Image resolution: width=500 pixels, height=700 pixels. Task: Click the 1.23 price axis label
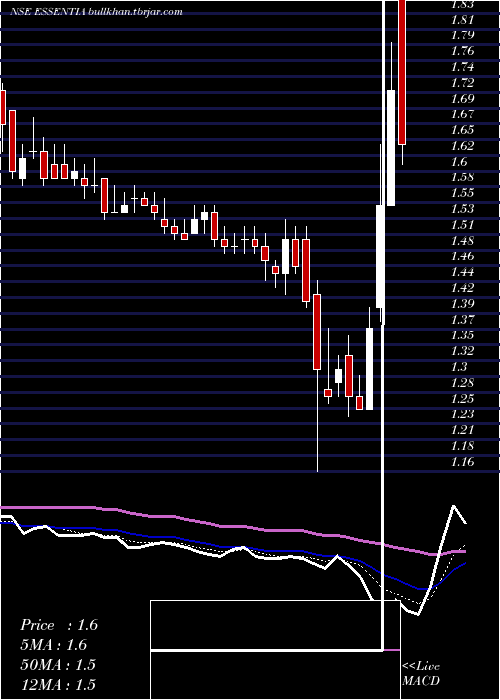pos(462,414)
